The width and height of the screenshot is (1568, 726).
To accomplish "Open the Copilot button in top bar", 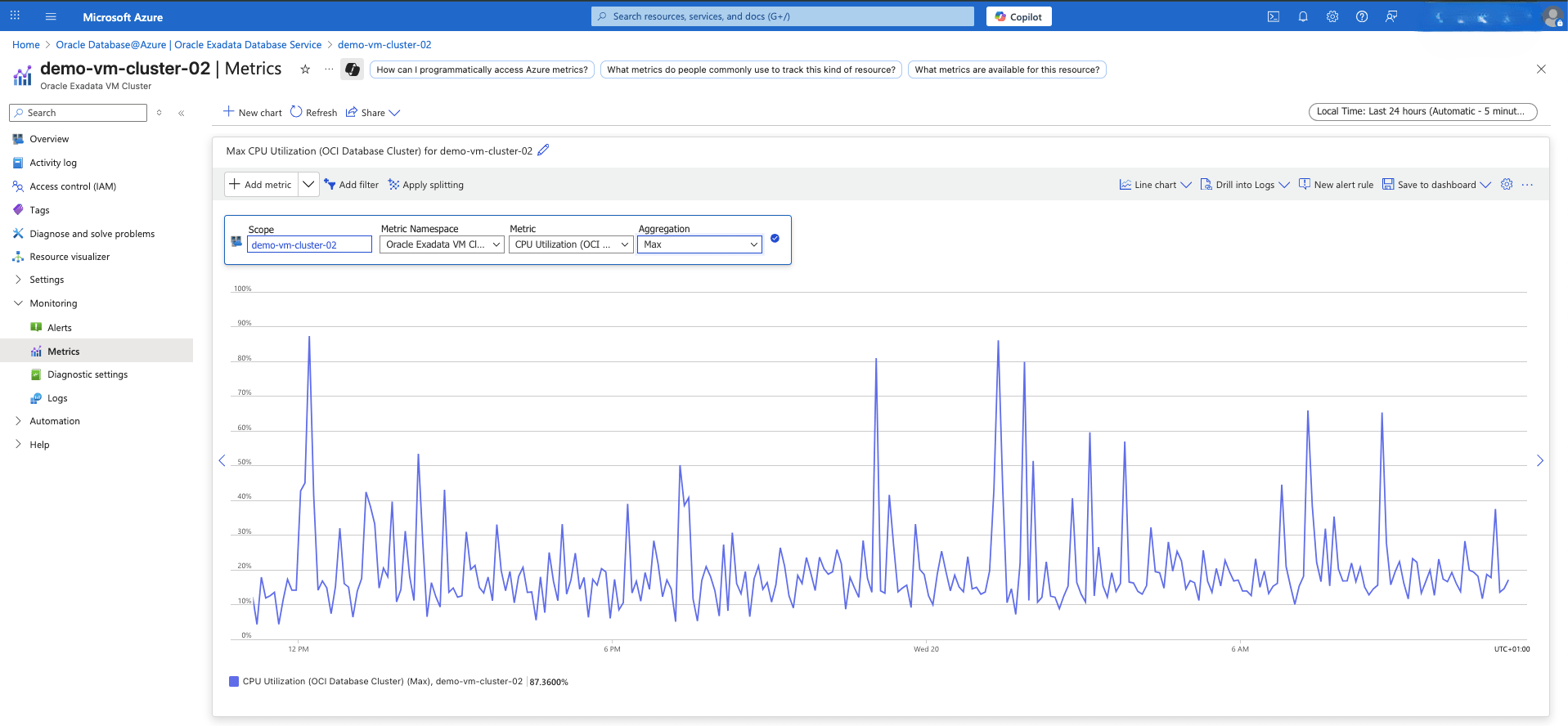I will (x=1018, y=16).
